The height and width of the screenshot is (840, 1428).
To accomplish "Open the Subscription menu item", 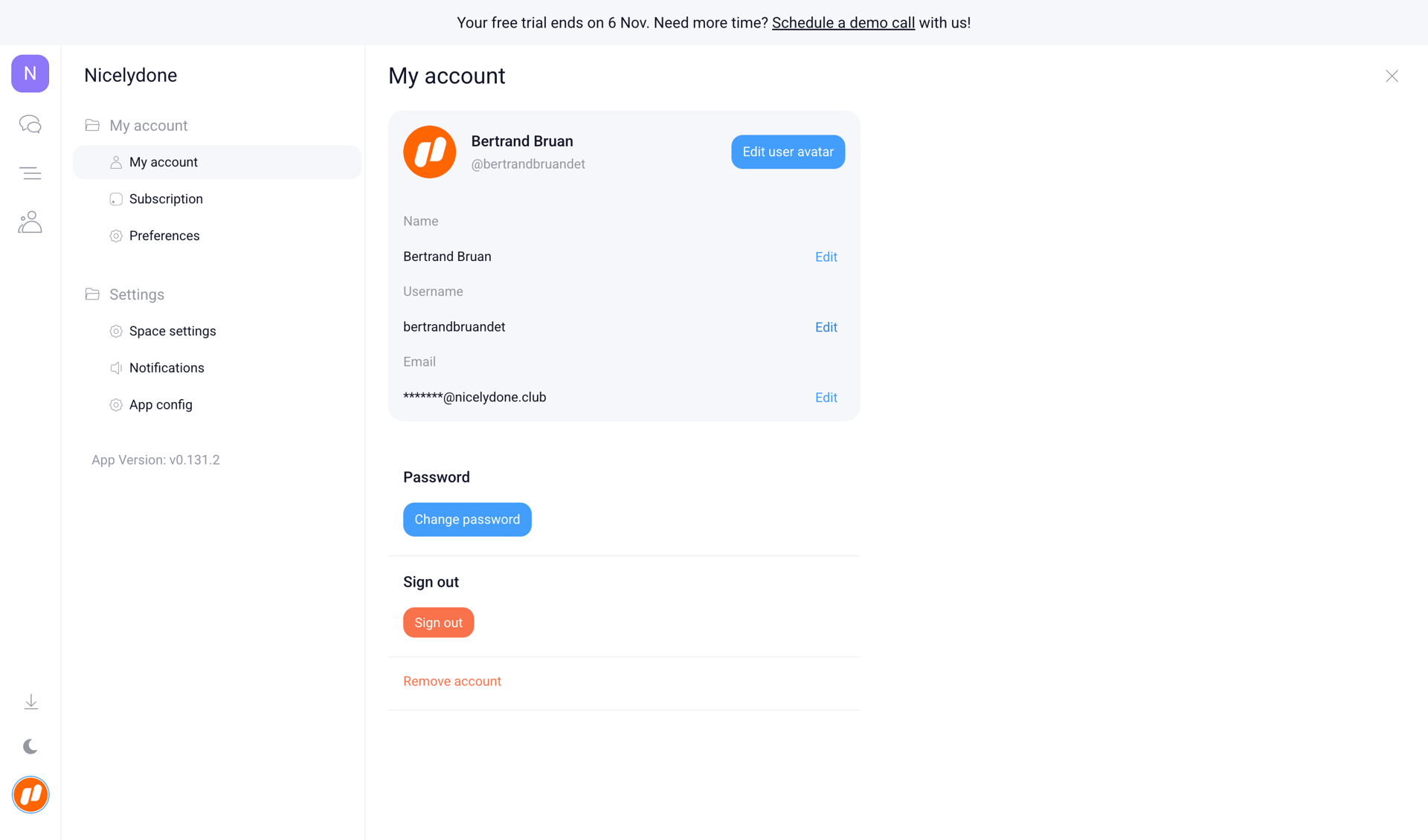I will click(166, 199).
